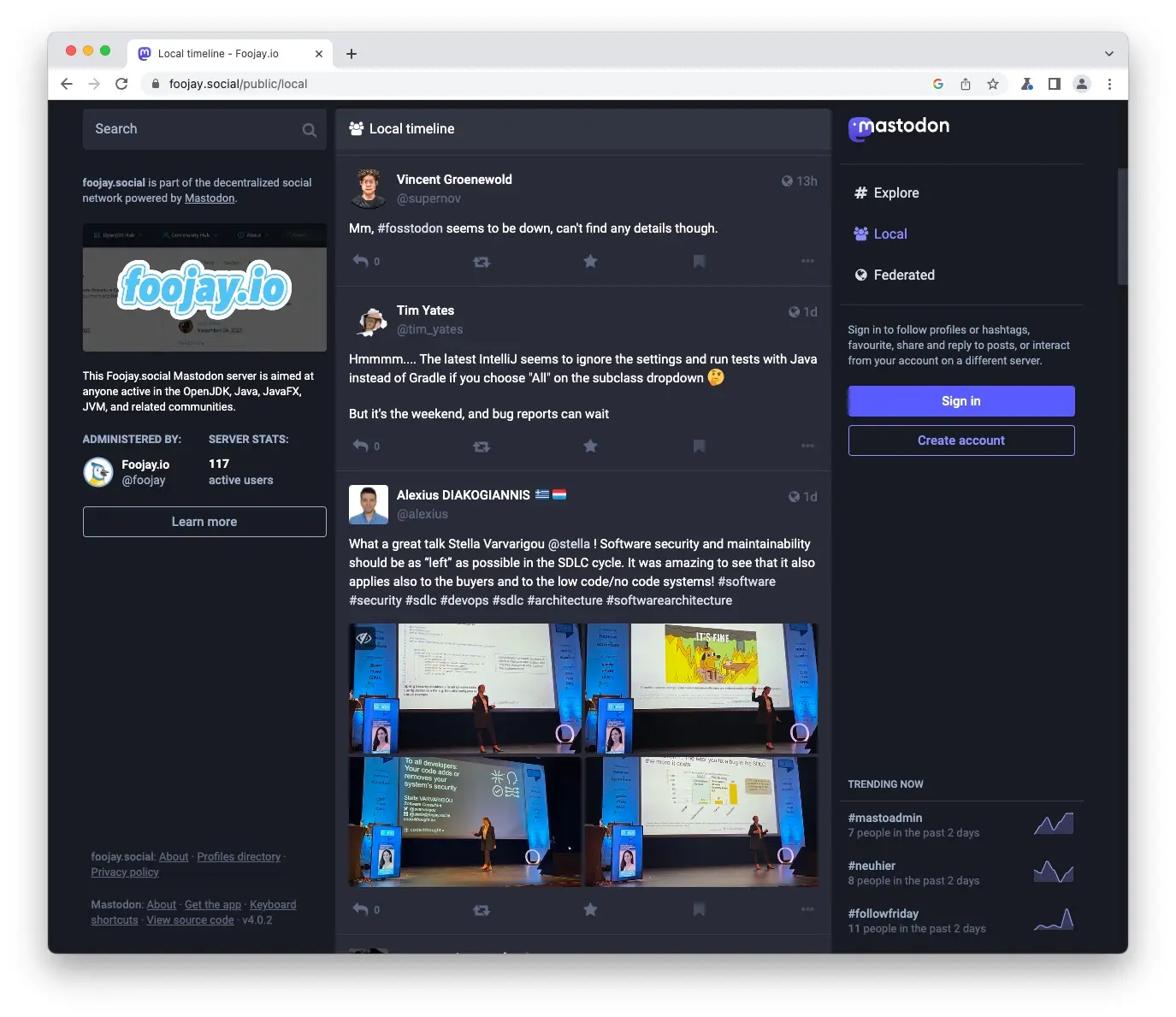This screenshot has width=1176, height=1017.
Task: Open Chrome's customization menu via three dots
Action: click(x=1109, y=84)
